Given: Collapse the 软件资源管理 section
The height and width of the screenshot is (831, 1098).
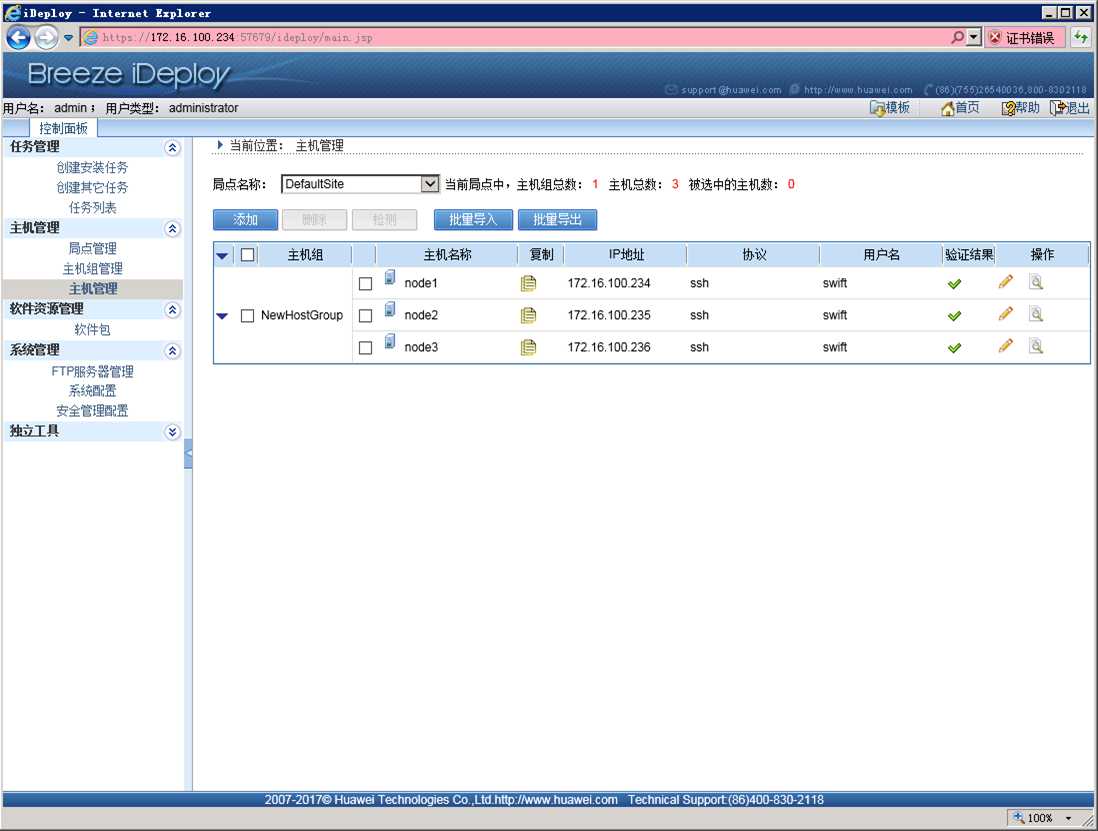Looking at the screenshot, I should pos(172,310).
